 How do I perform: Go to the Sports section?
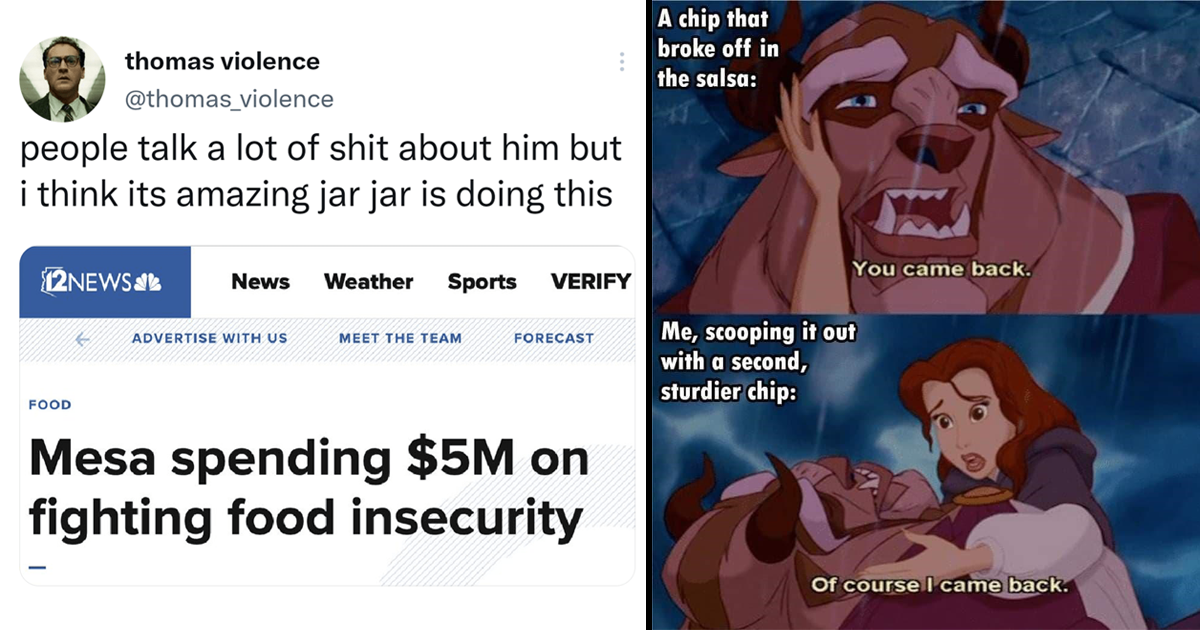click(x=482, y=282)
